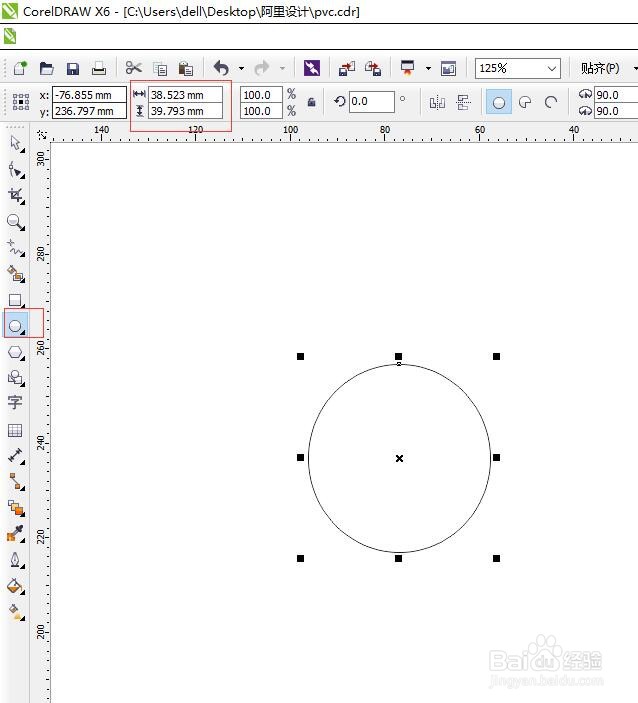The image size is (638, 703).
Task: Select the Pick tool
Action: [x=16, y=143]
